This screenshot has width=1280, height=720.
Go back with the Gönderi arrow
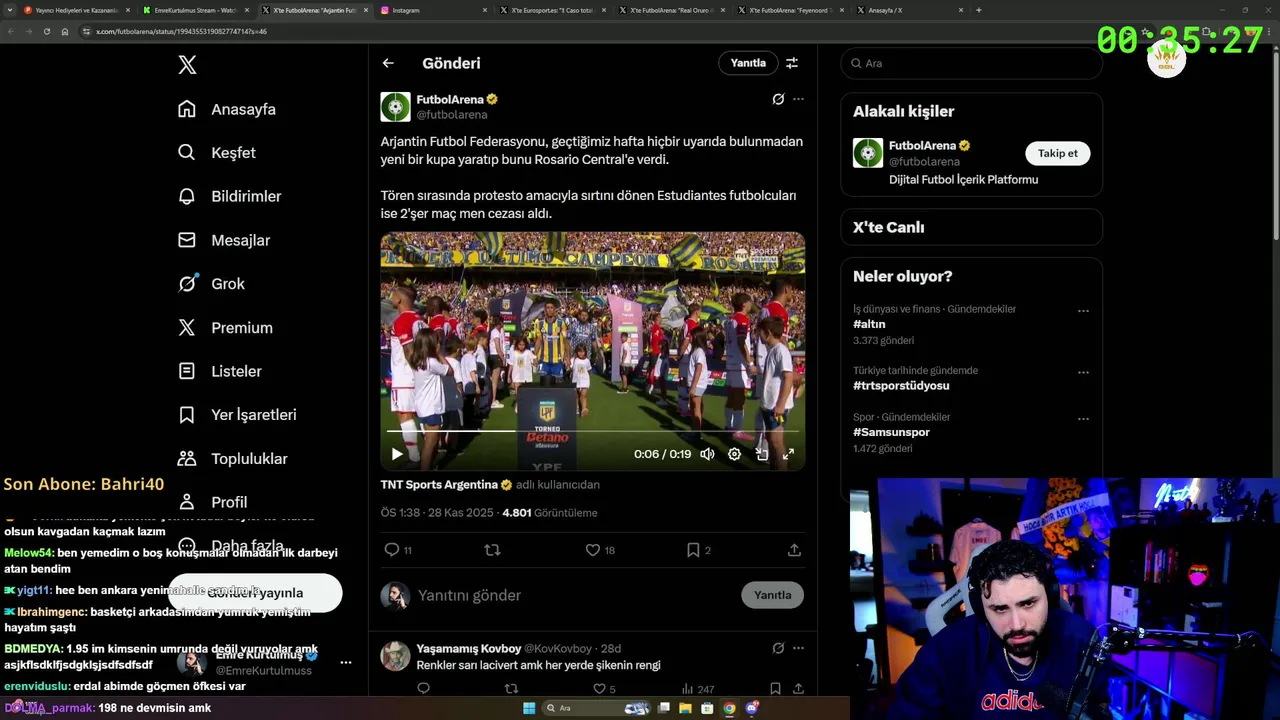(388, 63)
